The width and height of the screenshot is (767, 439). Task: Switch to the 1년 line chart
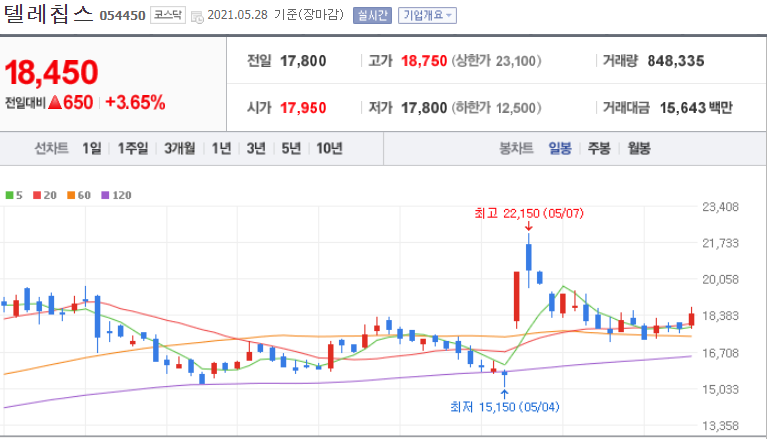tap(221, 148)
